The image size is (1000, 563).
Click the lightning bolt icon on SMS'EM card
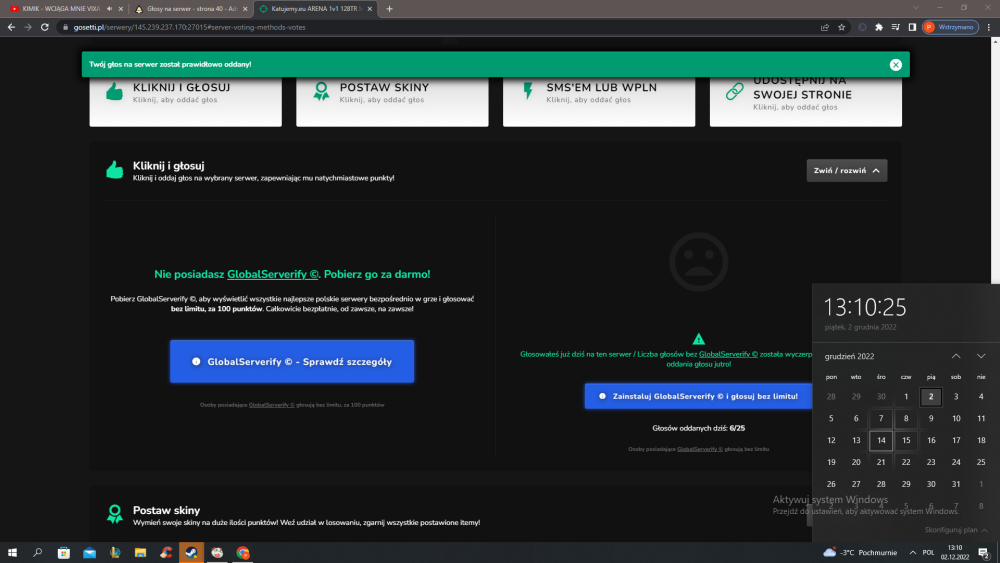coord(528,91)
